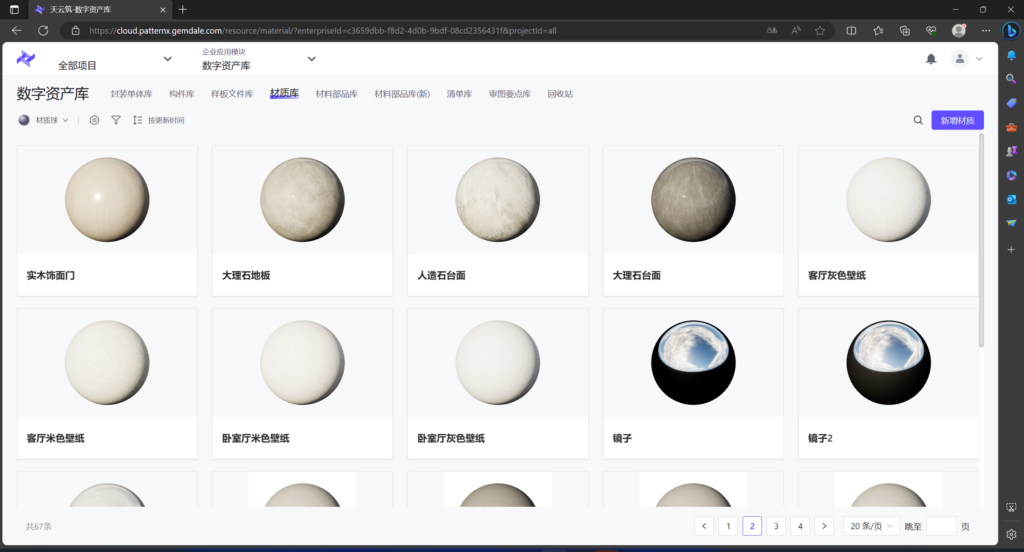Open the notification bell
The image size is (1024, 552).
[x=931, y=59]
